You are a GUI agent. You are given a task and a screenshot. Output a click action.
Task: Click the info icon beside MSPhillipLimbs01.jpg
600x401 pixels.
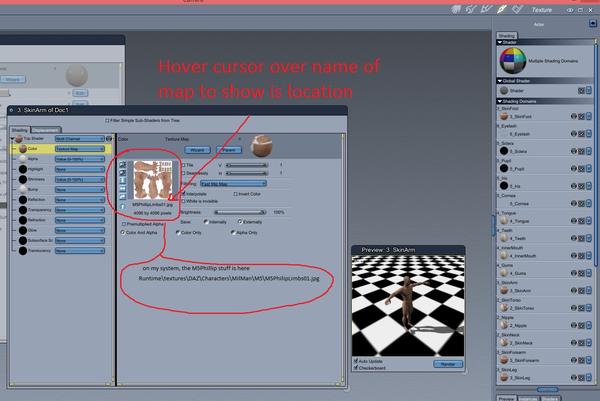tap(122, 206)
